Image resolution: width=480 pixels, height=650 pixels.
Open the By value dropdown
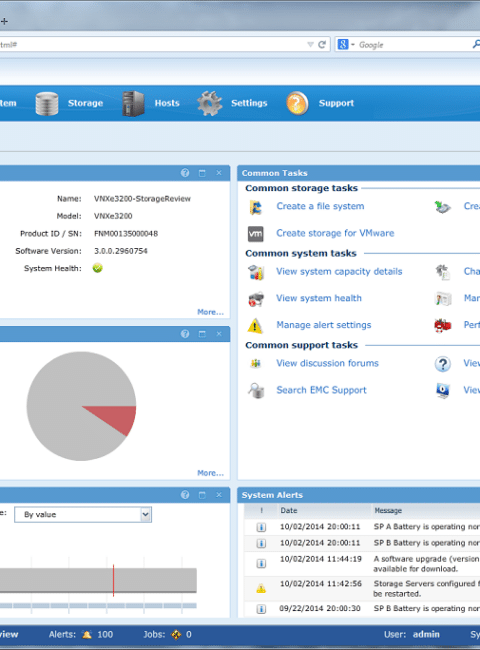click(83, 514)
